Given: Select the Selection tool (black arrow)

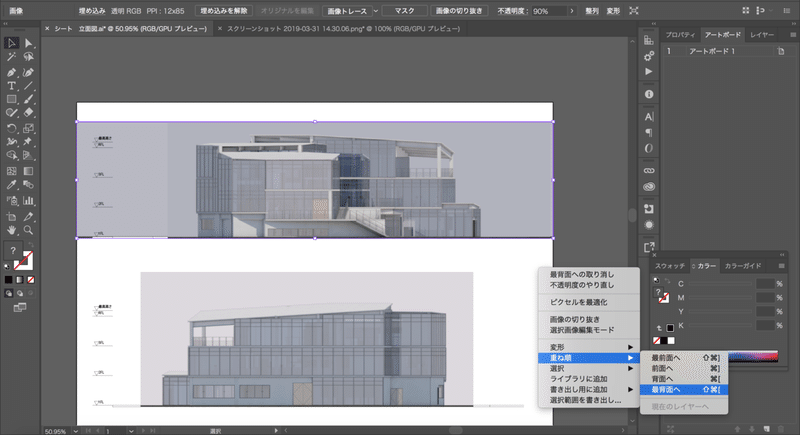Looking at the screenshot, I should point(11,43).
